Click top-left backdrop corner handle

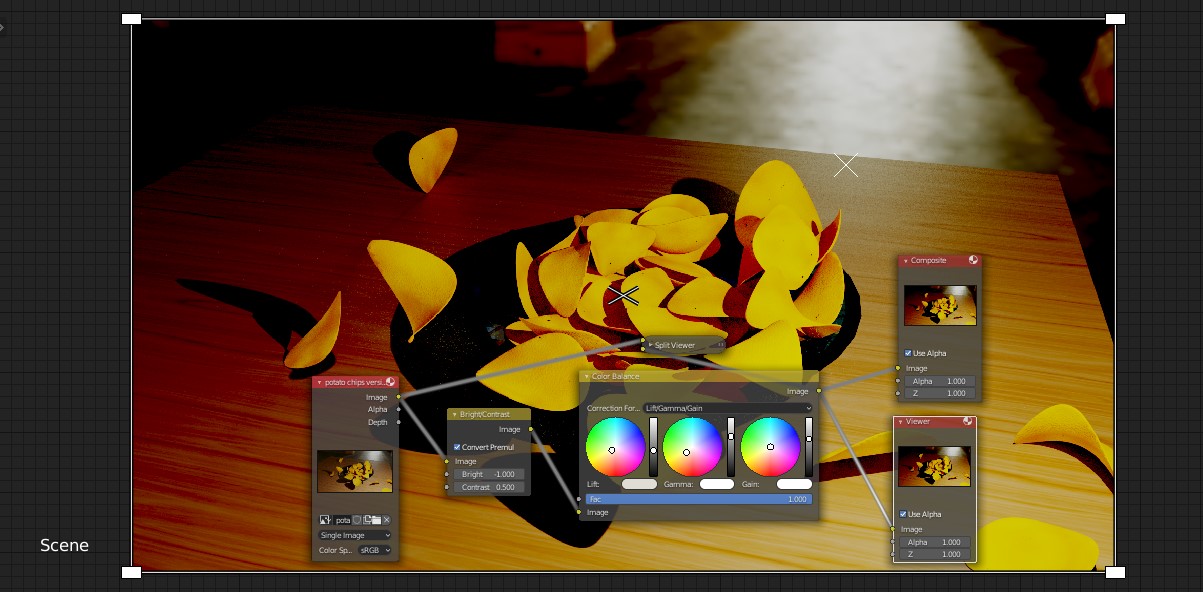coord(131,19)
